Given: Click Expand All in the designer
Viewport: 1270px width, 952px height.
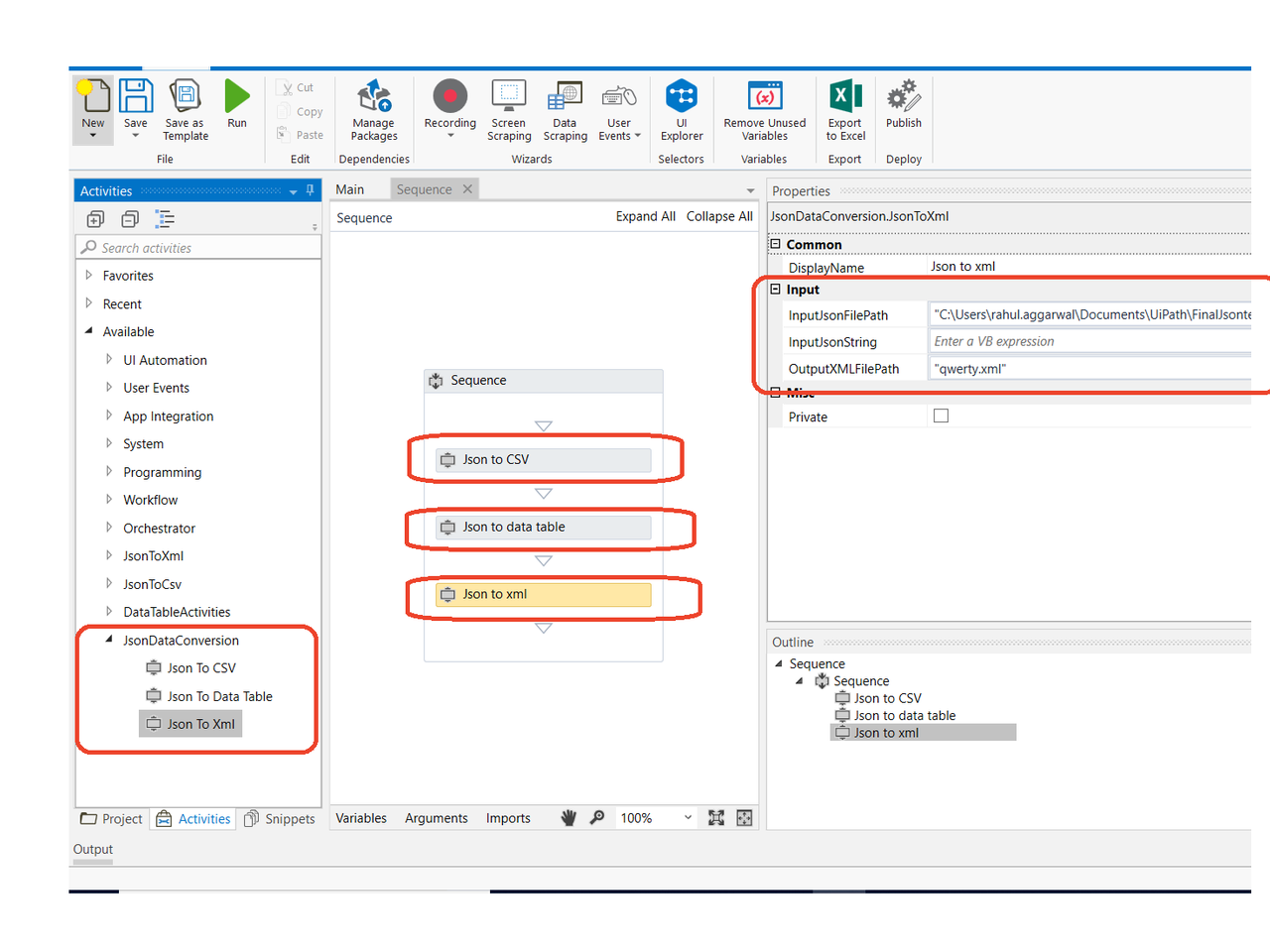Looking at the screenshot, I should [x=646, y=215].
